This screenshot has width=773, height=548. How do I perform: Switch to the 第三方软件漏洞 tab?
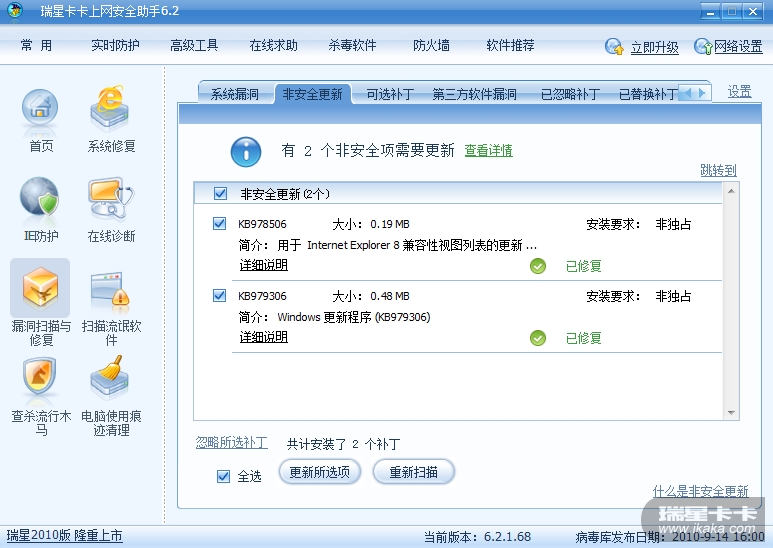click(x=474, y=94)
